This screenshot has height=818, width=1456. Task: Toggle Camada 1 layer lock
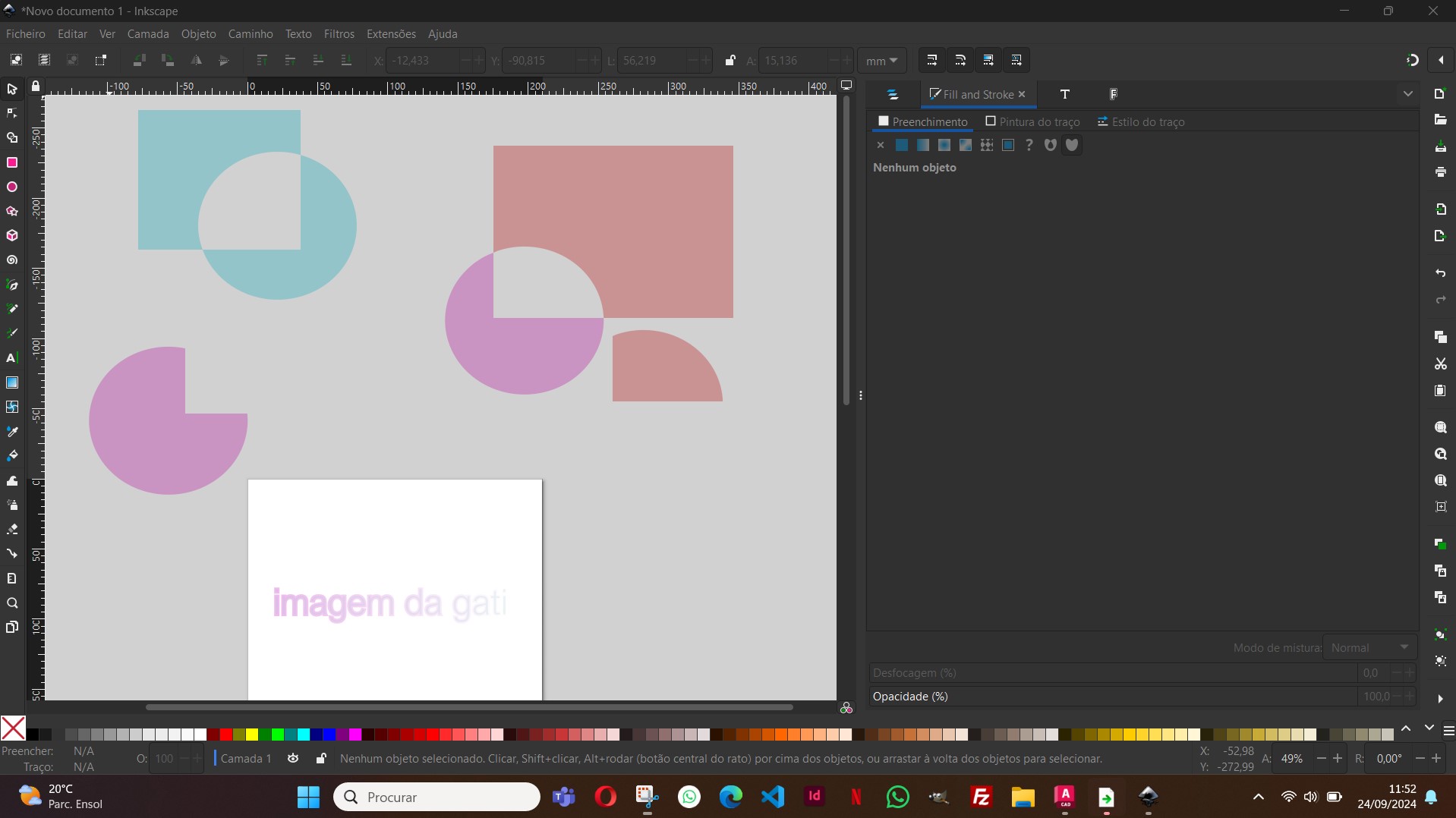point(321,758)
